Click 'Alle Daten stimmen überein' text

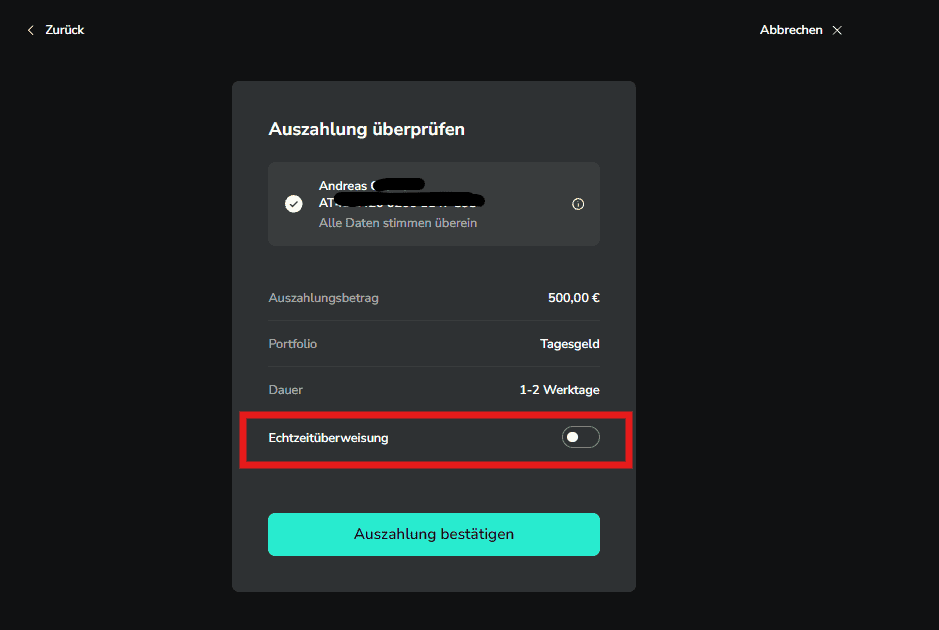pos(398,223)
